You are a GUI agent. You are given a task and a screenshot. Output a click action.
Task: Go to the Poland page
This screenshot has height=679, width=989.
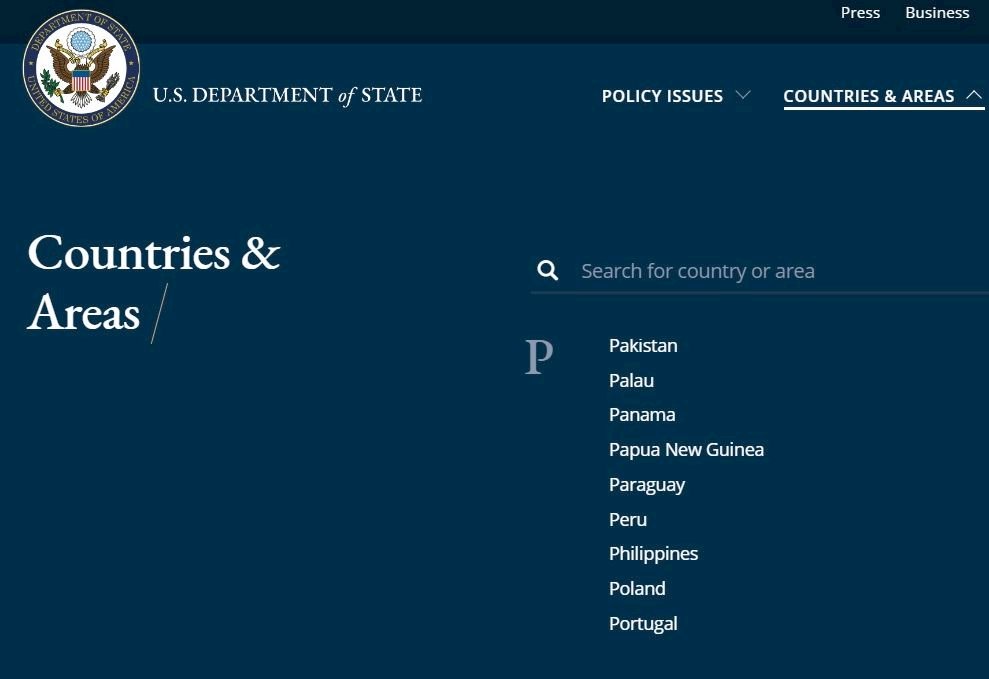point(637,588)
